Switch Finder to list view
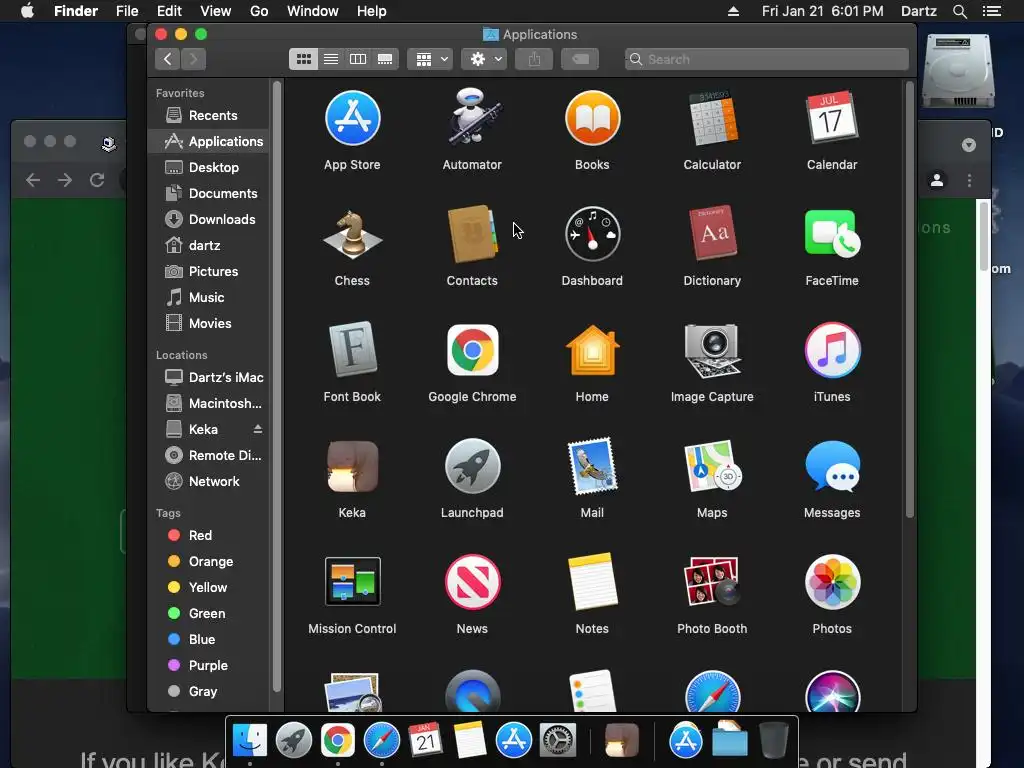The width and height of the screenshot is (1024, 768). point(331,59)
